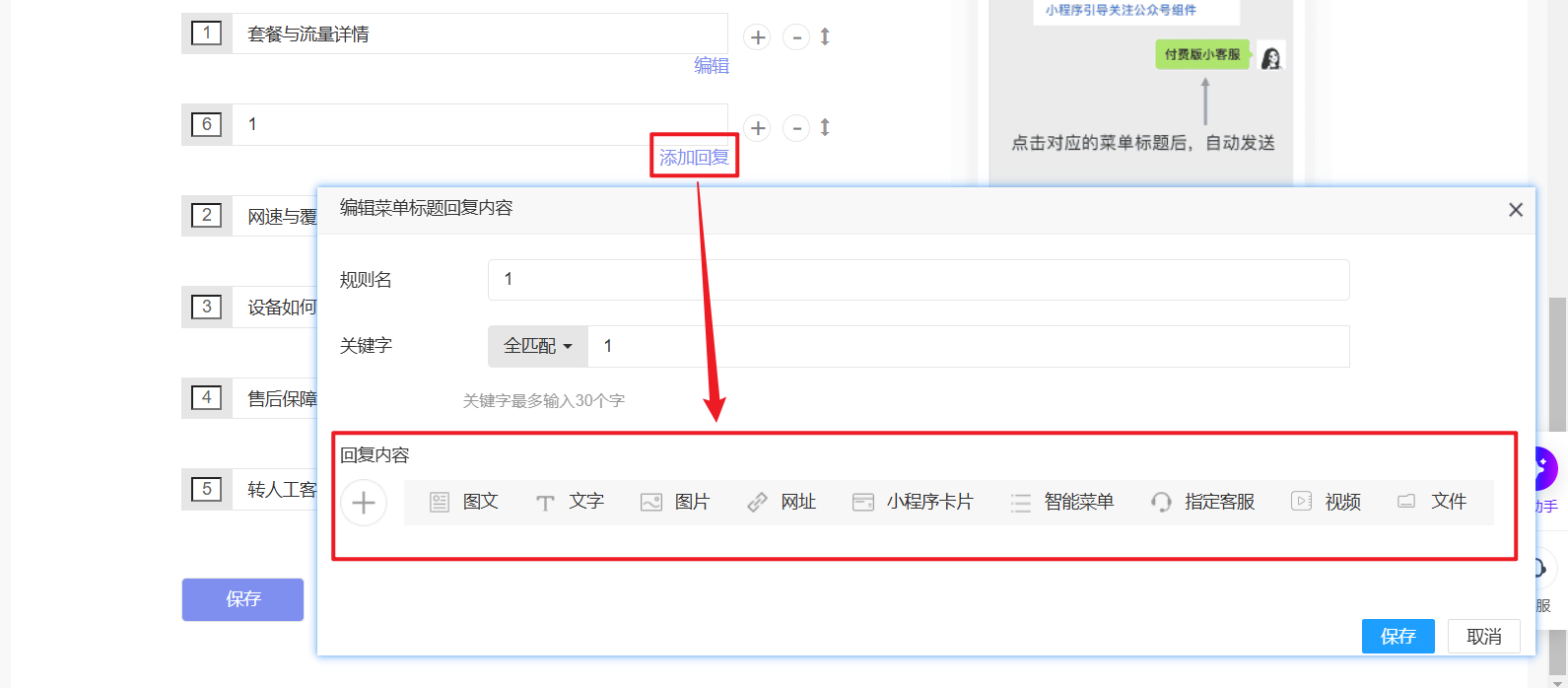Close the 编辑菜单标题回复内容 dialog
The image size is (1568, 688).
(1516, 210)
